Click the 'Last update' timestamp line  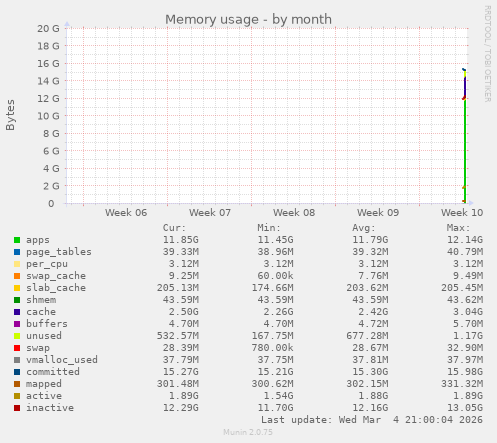point(372,420)
